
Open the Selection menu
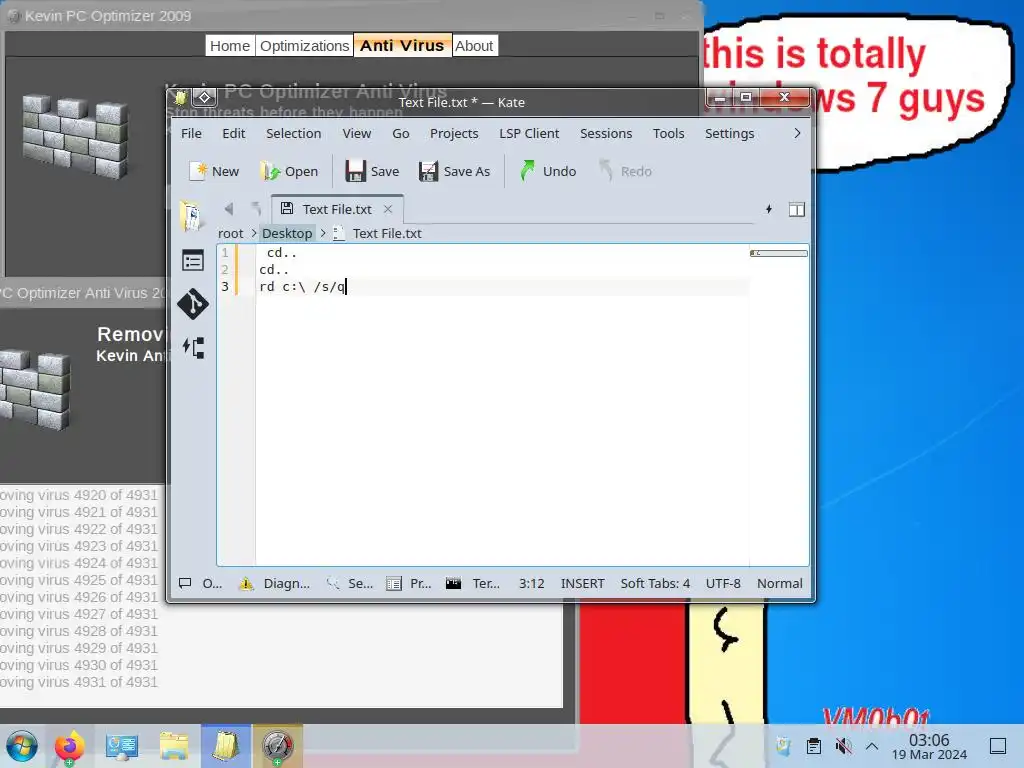[x=293, y=133]
